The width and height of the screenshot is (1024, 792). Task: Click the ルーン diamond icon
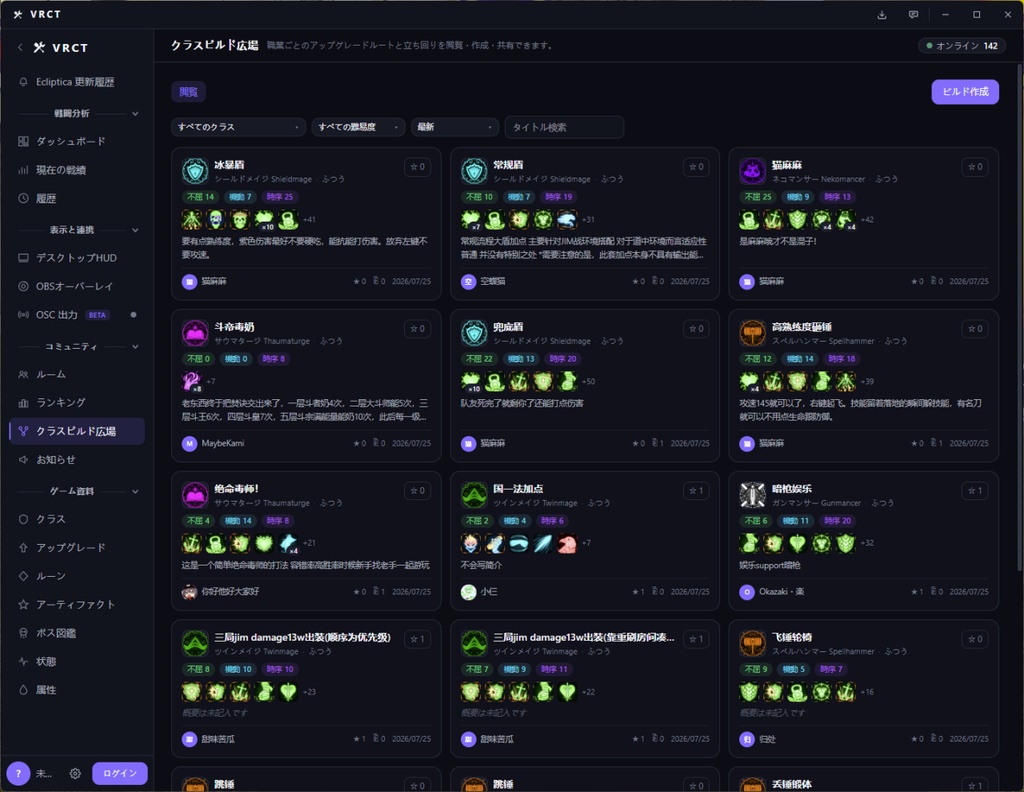coord(24,576)
